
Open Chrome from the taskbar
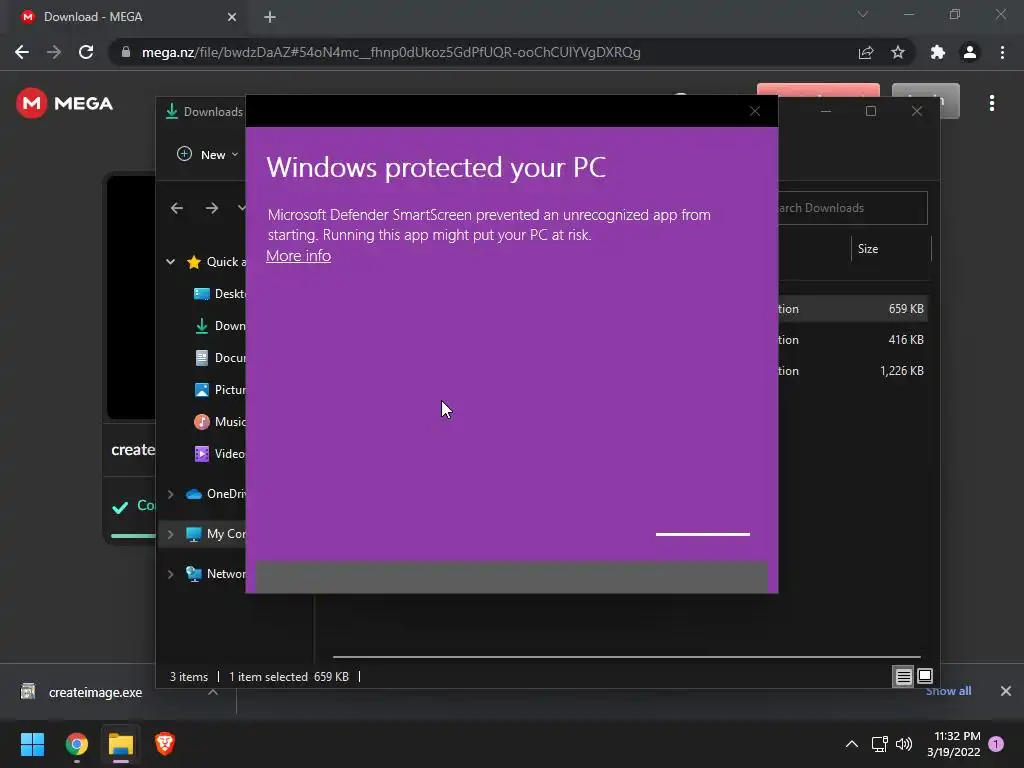click(77, 744)
